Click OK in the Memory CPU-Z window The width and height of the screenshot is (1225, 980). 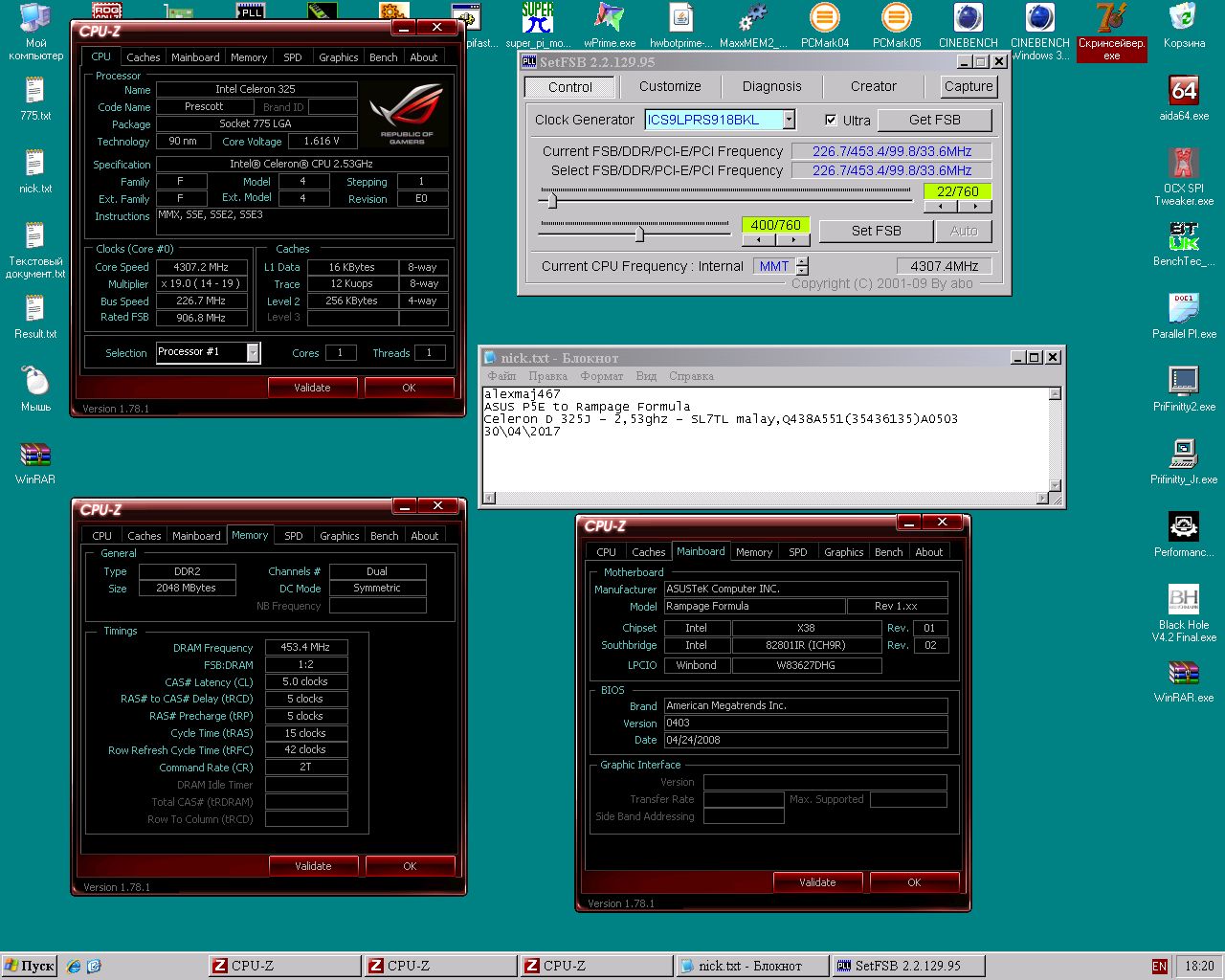pyautogui.click(x=410, y=866)
